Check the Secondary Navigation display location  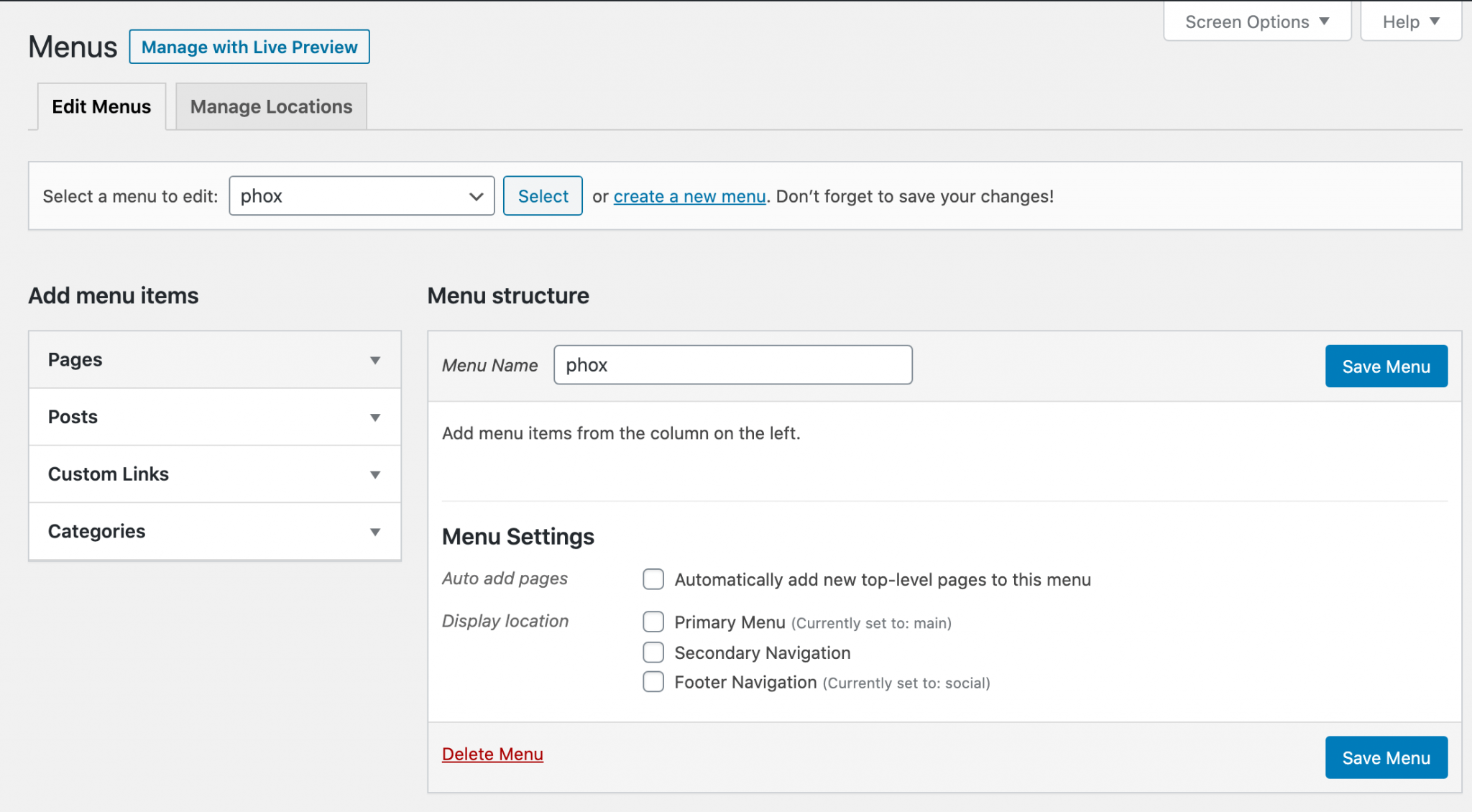pos(653,652)
